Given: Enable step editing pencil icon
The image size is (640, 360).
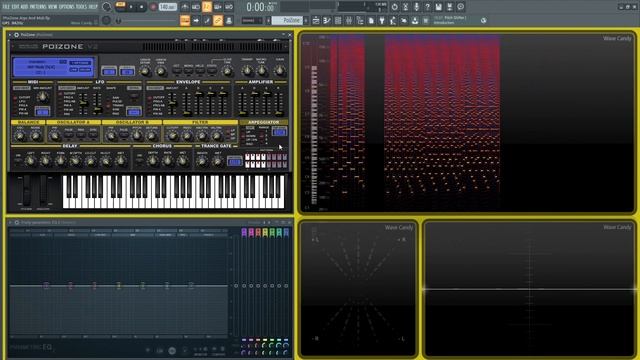Looking at the screenshot, I should click(207, 20).
